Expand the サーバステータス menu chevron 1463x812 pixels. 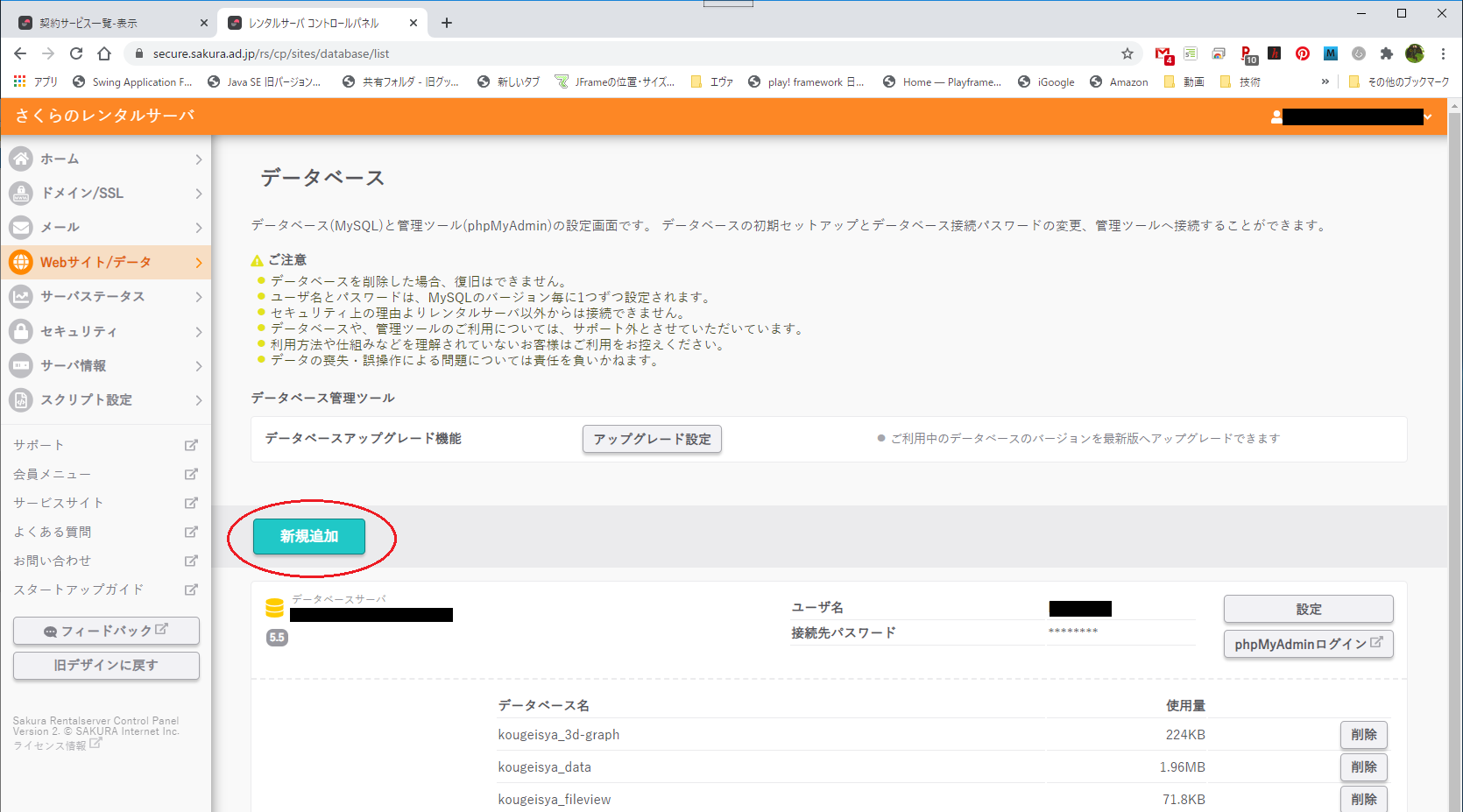[x=199, y=297]
